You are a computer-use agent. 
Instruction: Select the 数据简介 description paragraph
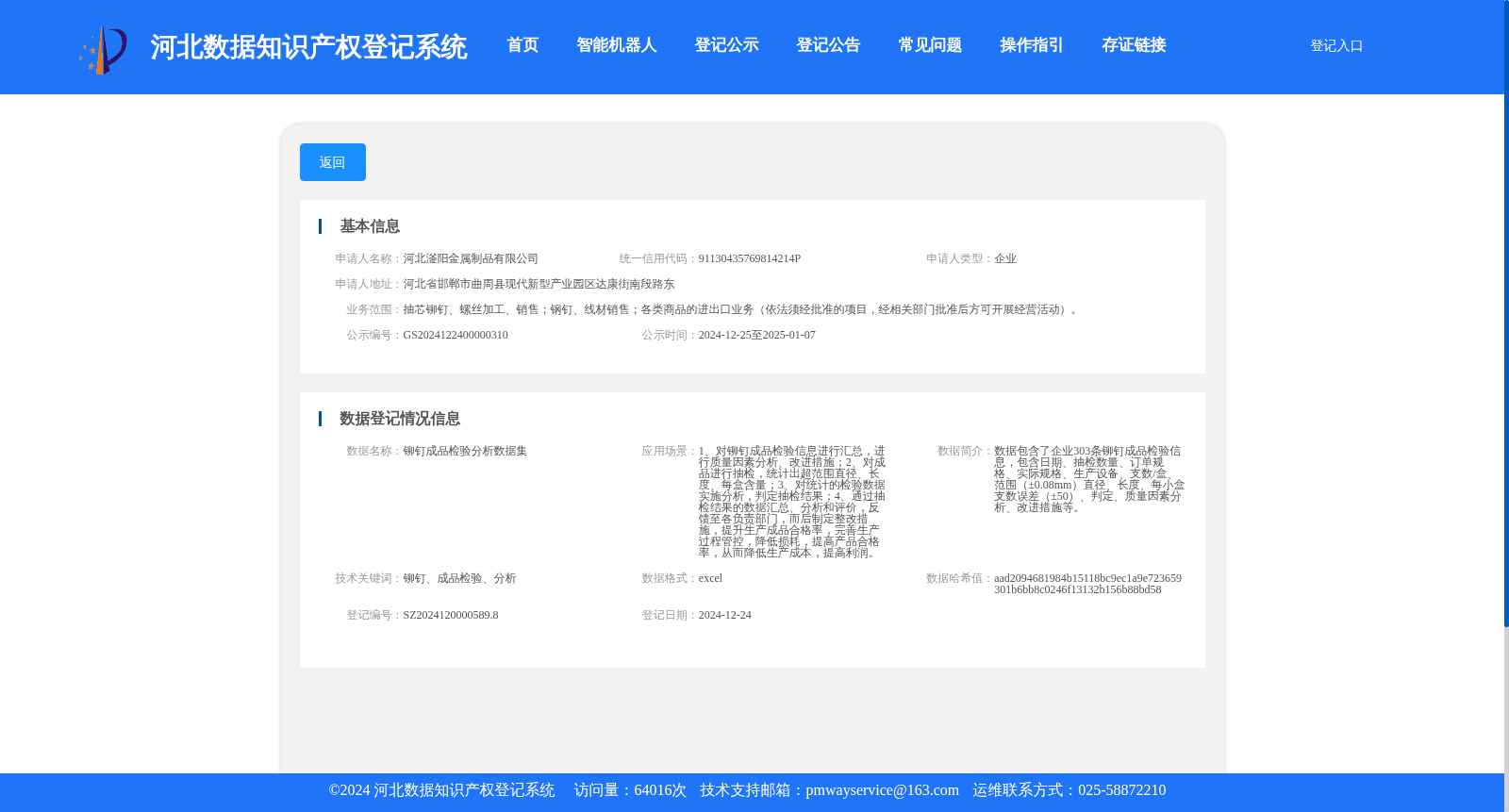(1089, 479)
